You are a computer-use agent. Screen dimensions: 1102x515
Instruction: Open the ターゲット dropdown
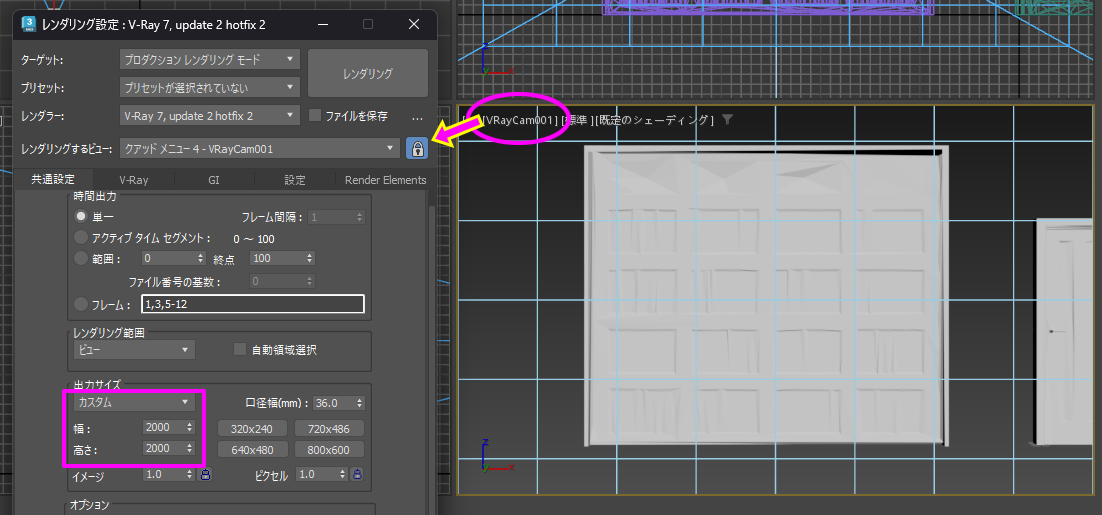point(209,60)
